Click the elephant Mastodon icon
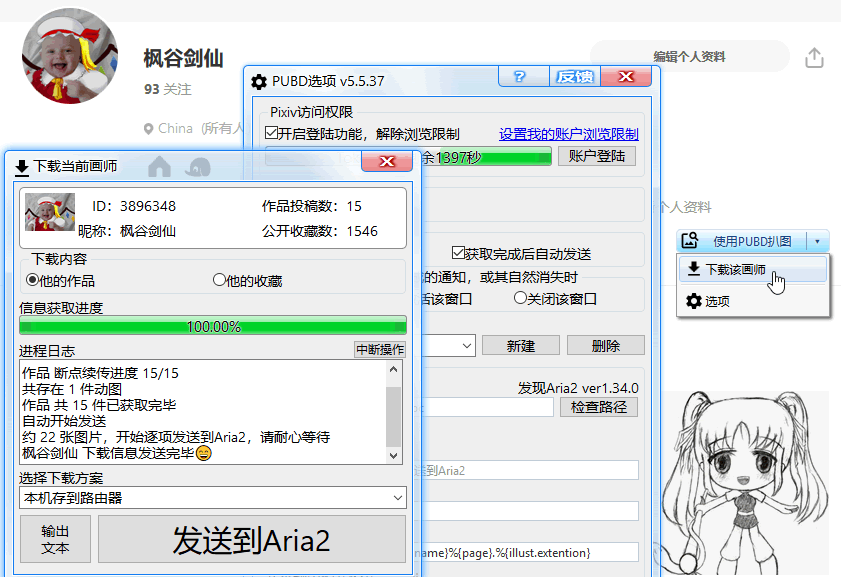841x577 pixels. 198,167
